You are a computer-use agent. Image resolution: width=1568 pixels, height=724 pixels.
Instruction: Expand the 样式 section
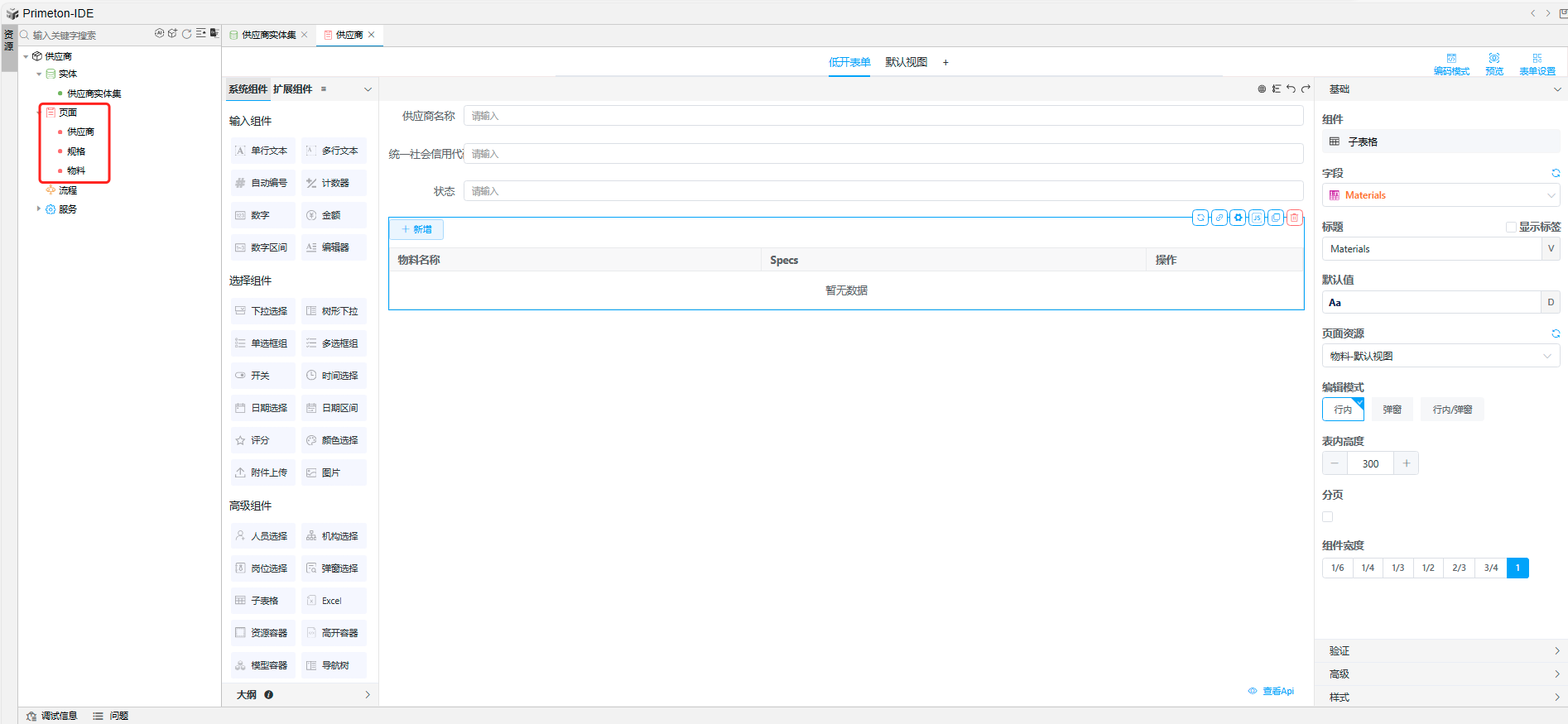coord(1441,698)
